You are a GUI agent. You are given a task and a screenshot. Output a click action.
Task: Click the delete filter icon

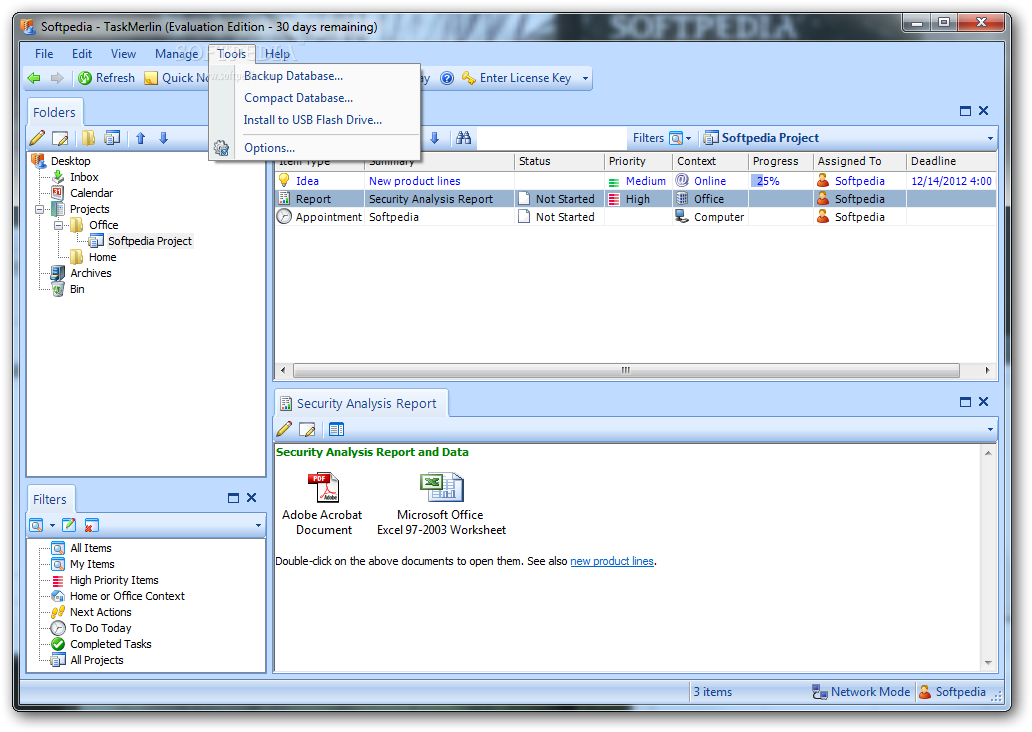[x=91, y=525]
